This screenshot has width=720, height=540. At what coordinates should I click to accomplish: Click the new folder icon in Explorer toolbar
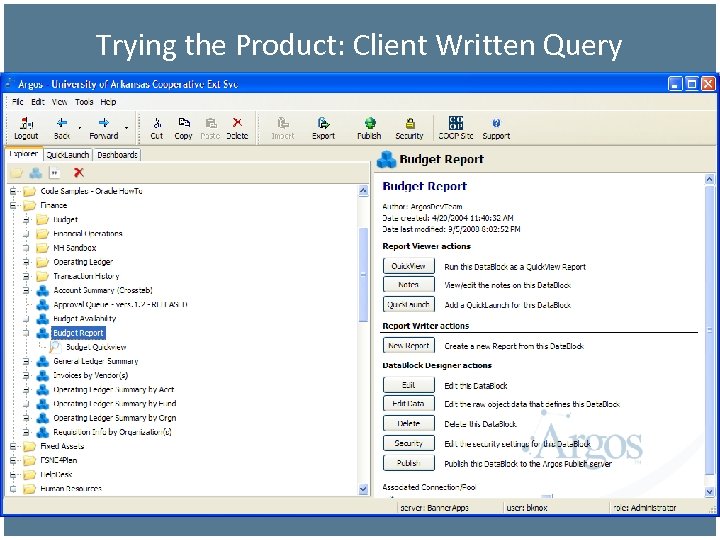pos(17,173)
